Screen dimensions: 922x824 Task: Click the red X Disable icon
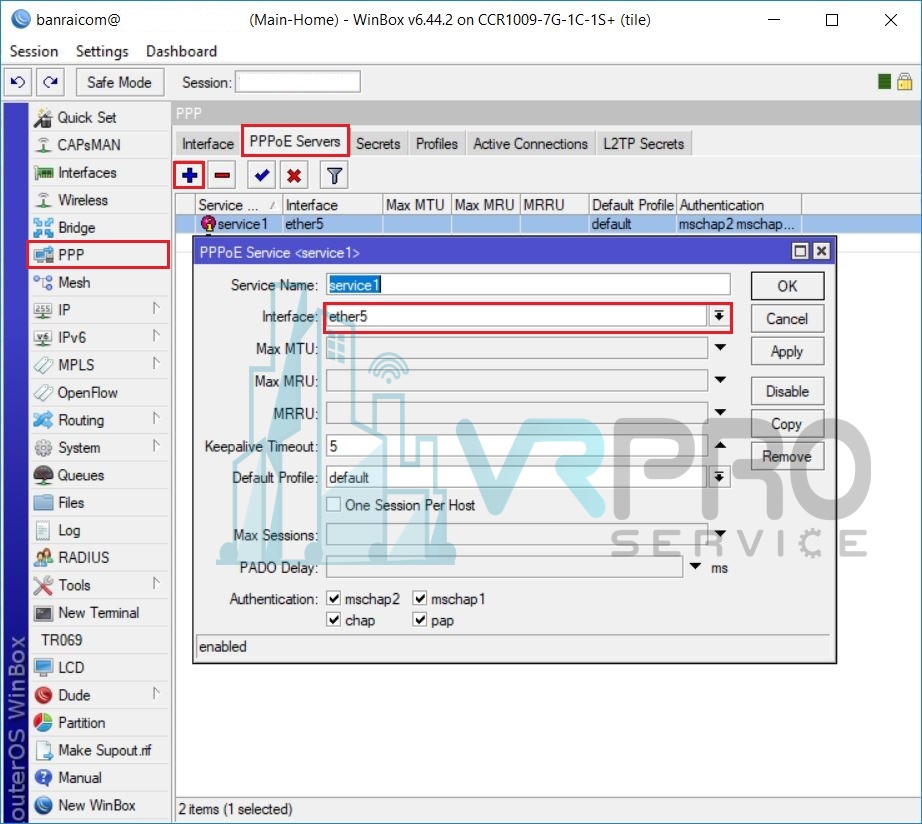(x=294, y=175)
